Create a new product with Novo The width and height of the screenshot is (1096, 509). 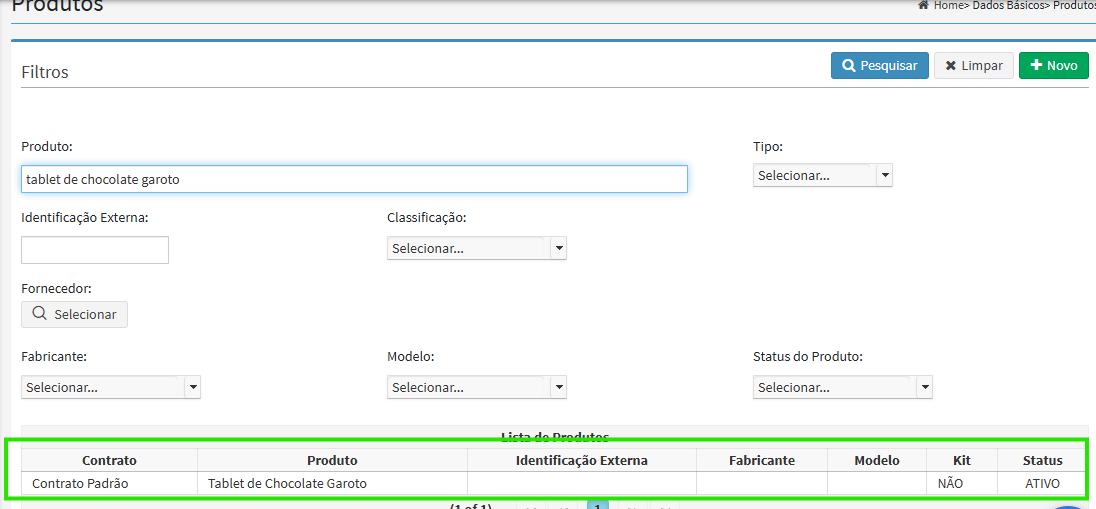click(1053, 66)
